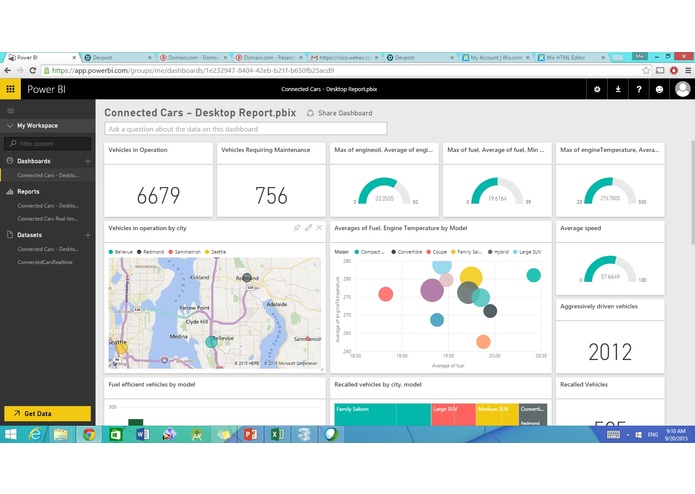This screenshot has height=494, width=695.
Task: Switch to the cisco.webex.com tab
Action: point(344,58)
